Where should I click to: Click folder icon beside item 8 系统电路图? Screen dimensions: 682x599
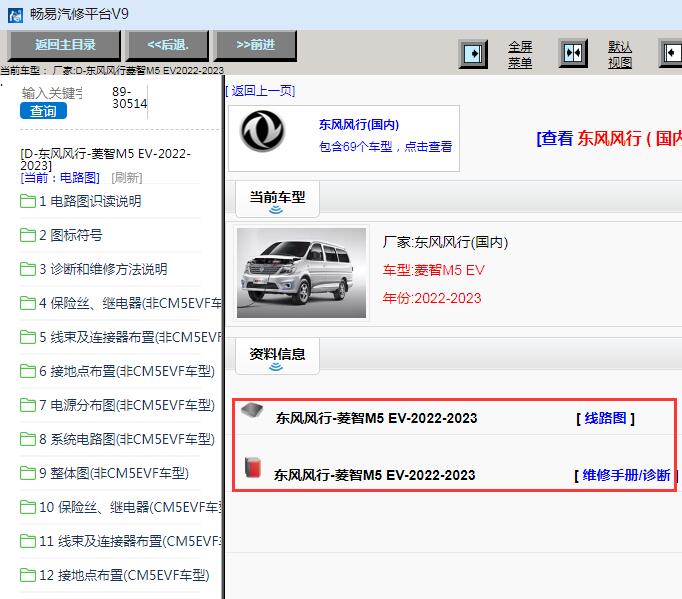(x=28, y=439)
